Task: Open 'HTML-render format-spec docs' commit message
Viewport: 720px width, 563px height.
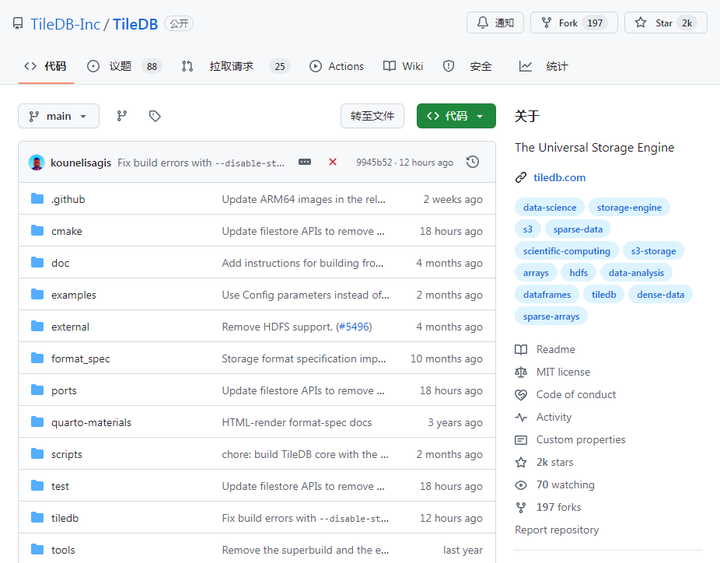Action: (x=297, y=422)
